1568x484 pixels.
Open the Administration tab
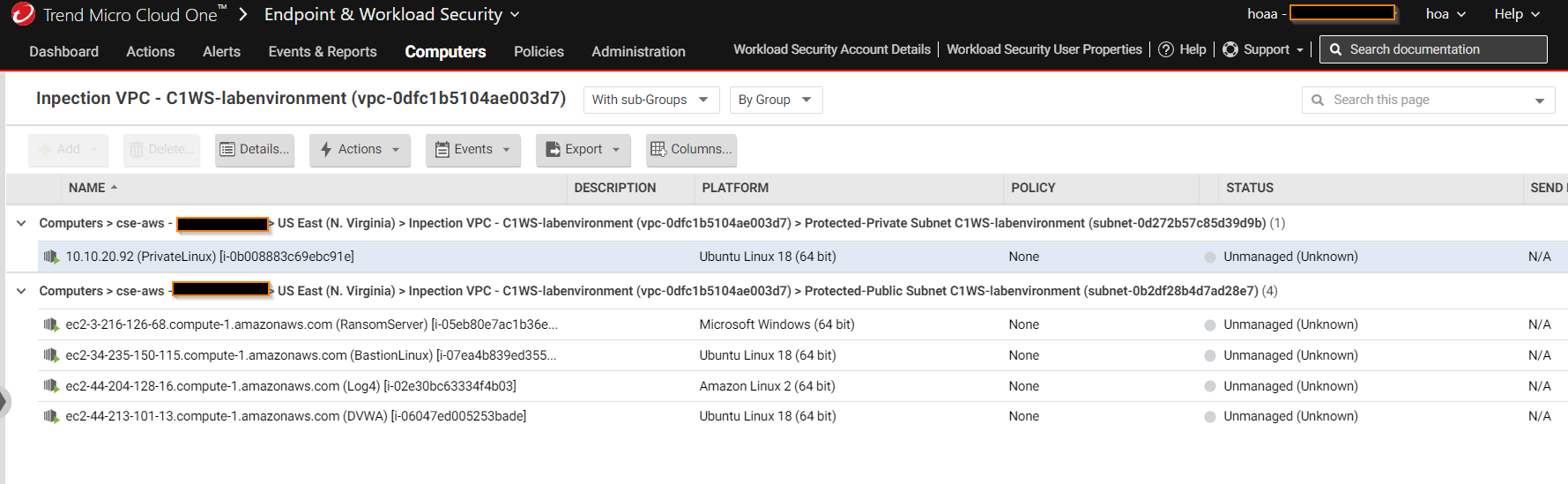tap(638, 51)
